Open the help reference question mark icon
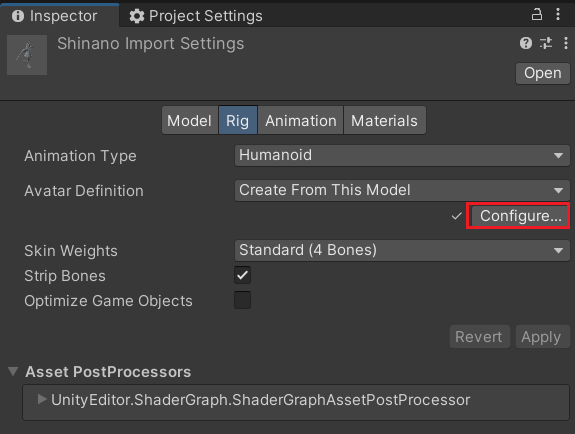 [525, 43]
